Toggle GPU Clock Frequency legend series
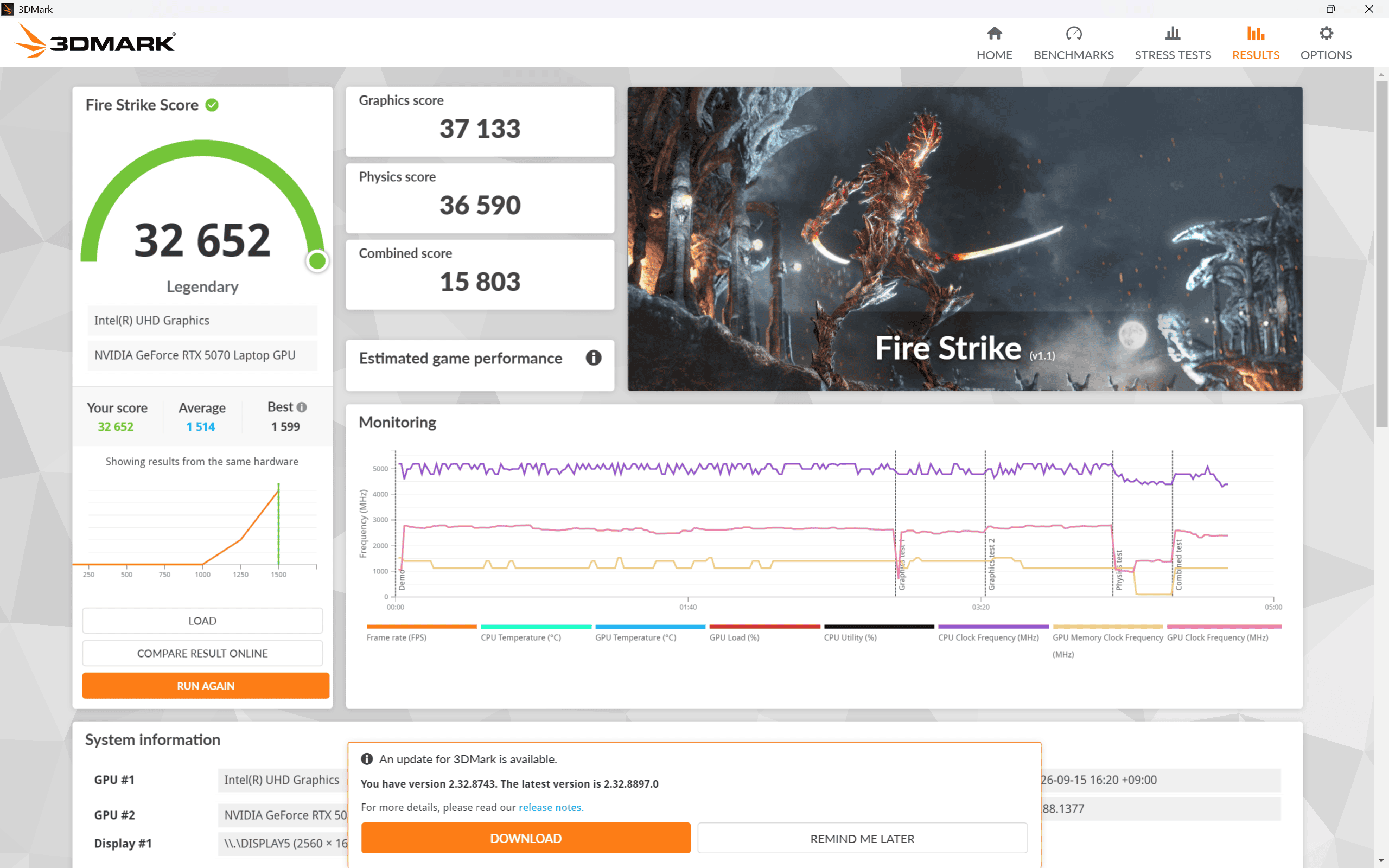This screenshot has width=1389, height=868. [1224, 633]
